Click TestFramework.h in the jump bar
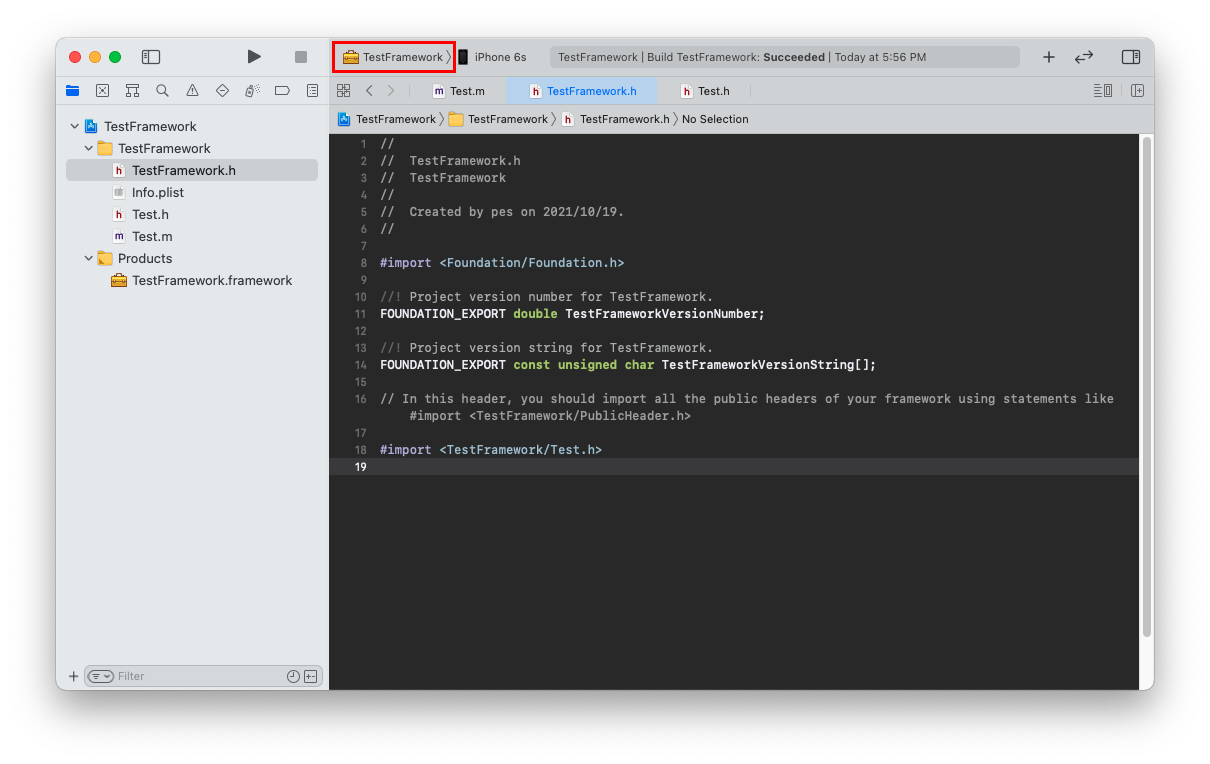1210x764 pixels. [616, 119]
